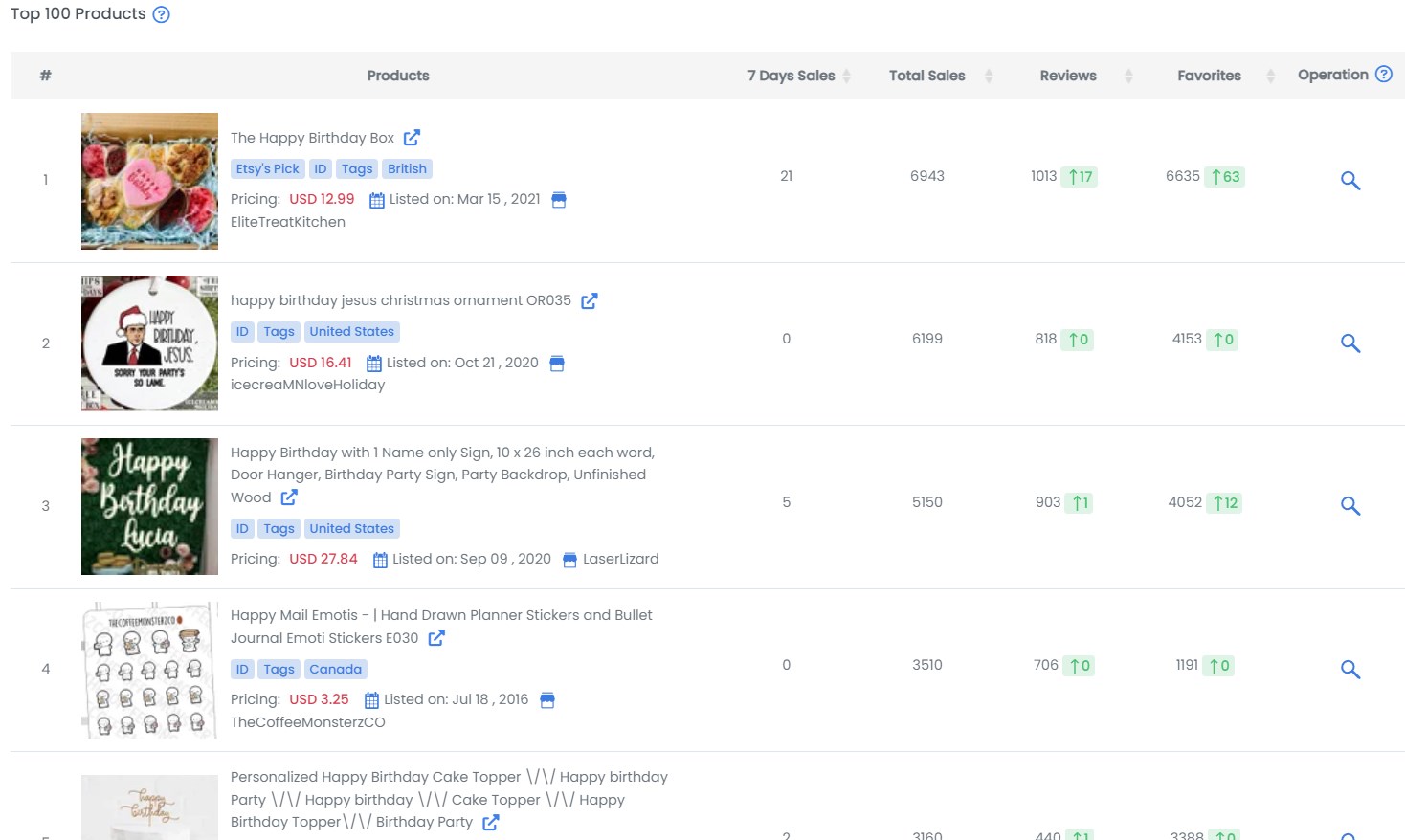Open the Happy Birthday Jesus ornament thumbnail
This screenshot has width=1405, height=840.
(x=149, y=343)
